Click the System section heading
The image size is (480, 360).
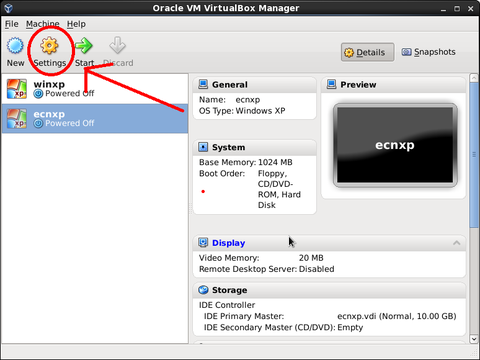pos(229,147)
